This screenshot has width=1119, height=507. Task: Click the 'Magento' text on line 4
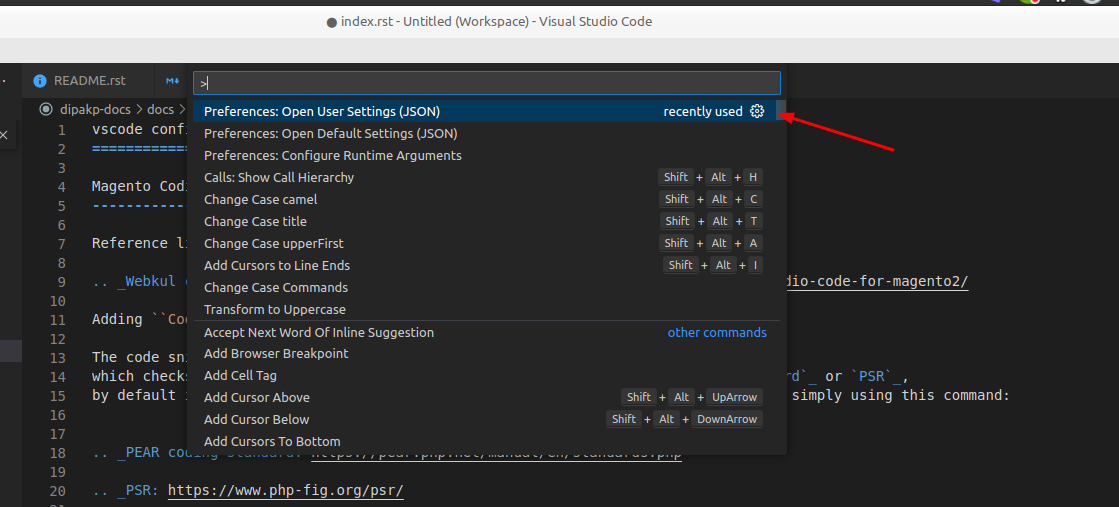tap(121, 186)
